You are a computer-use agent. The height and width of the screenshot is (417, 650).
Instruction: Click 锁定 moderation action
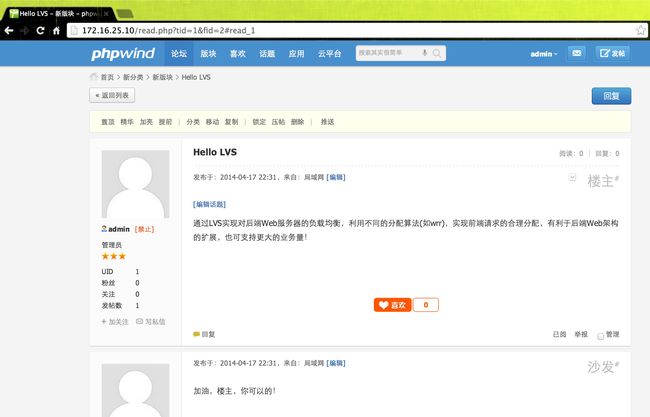pyautogui.click(x=259, y=122)
